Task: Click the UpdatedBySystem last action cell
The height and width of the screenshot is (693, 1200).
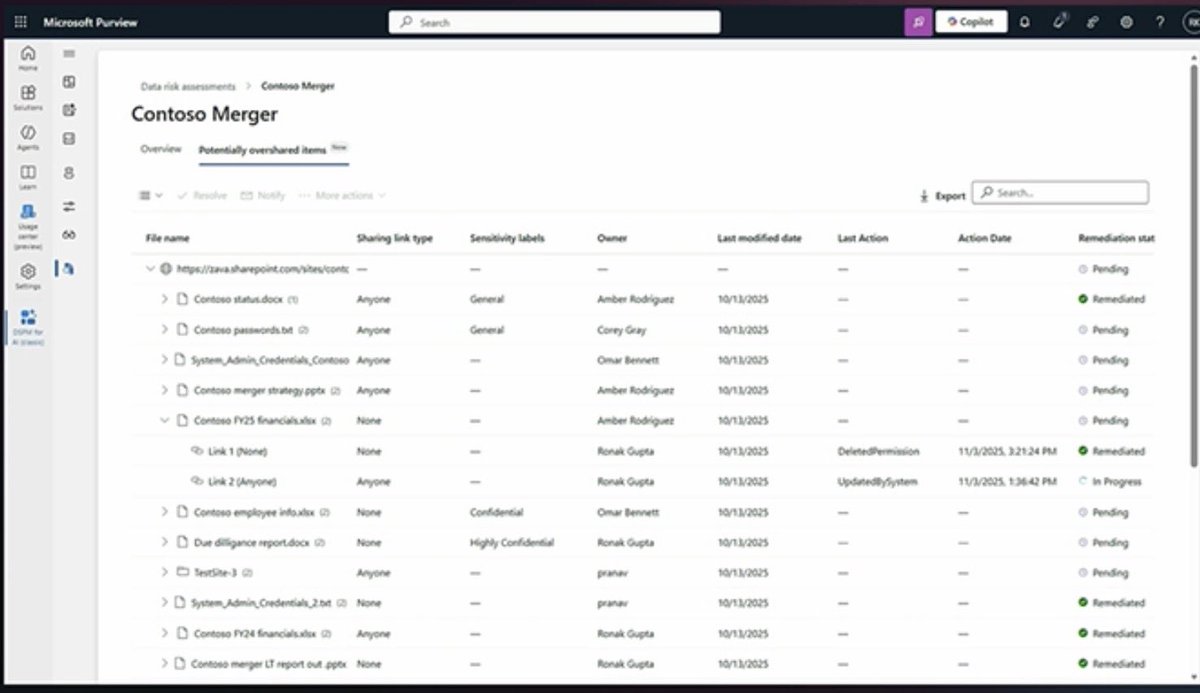Action: click(x=877, y=481)
